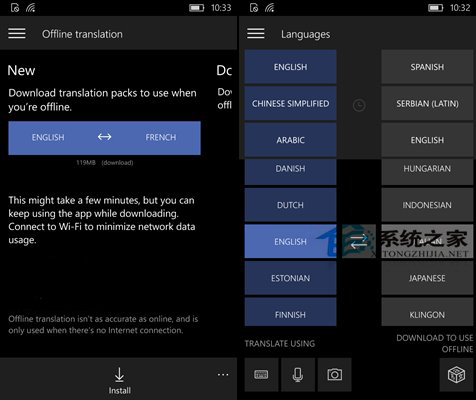Screen dimensions: 476x400
Task: Swap source and target languages
Action: pos(359,241)
